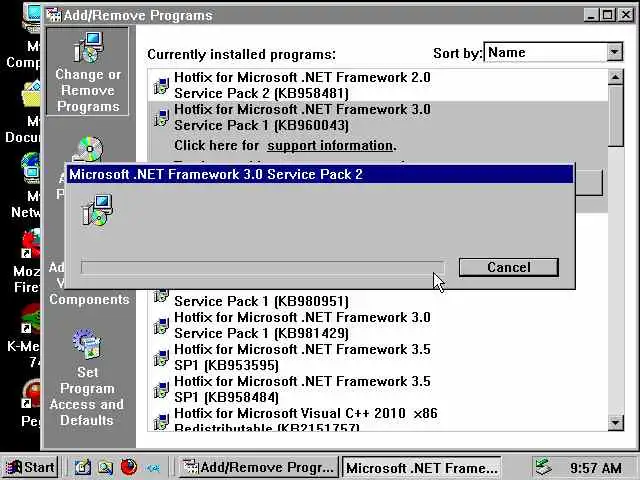Click icon beside KB958484 hotfix entry
This screenshot has width=640, height=480.
pos(161,389)
